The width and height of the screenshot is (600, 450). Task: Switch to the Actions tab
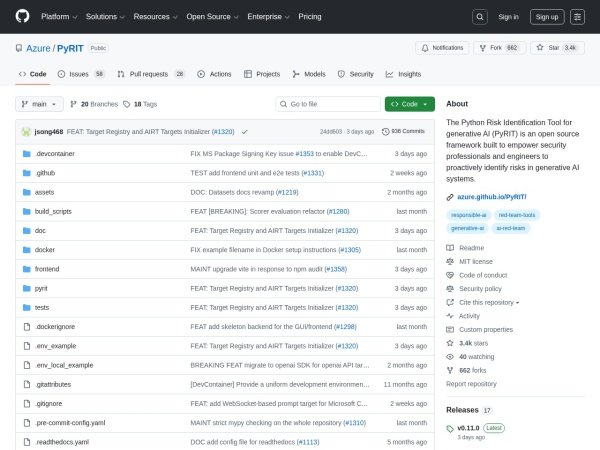(214, 74)
